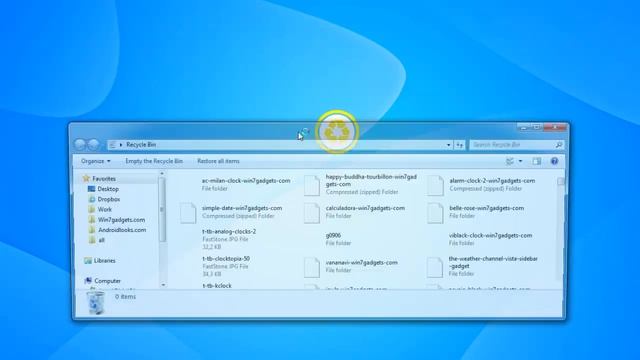The height and width of the screenshot is (360, 640).
Task: Click the Recycle Bin details pane icon
Action: point(96,303)
